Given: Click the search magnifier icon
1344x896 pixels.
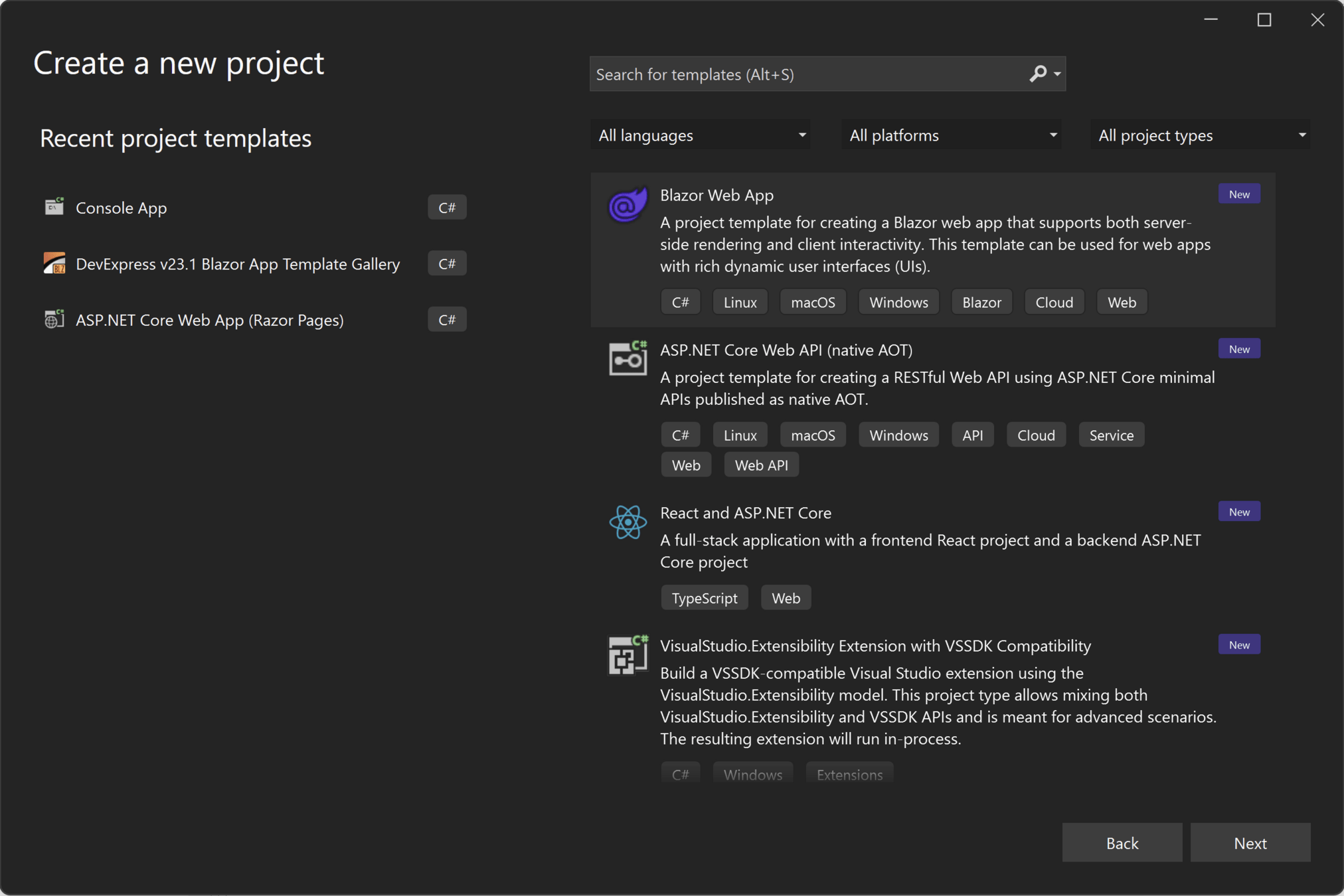Looking at the screenshot, I should pyautogui.click(x=1037, y=74).
